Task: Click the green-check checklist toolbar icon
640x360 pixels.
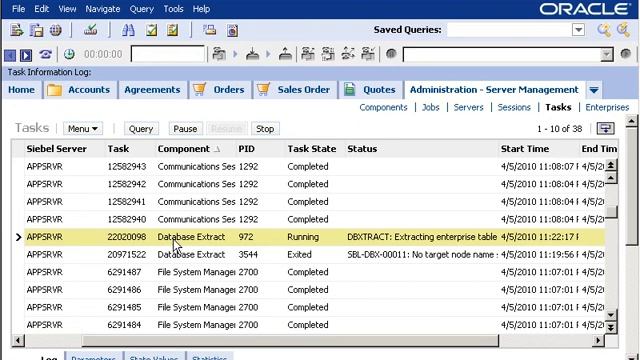Action: (x=151, y=30)
